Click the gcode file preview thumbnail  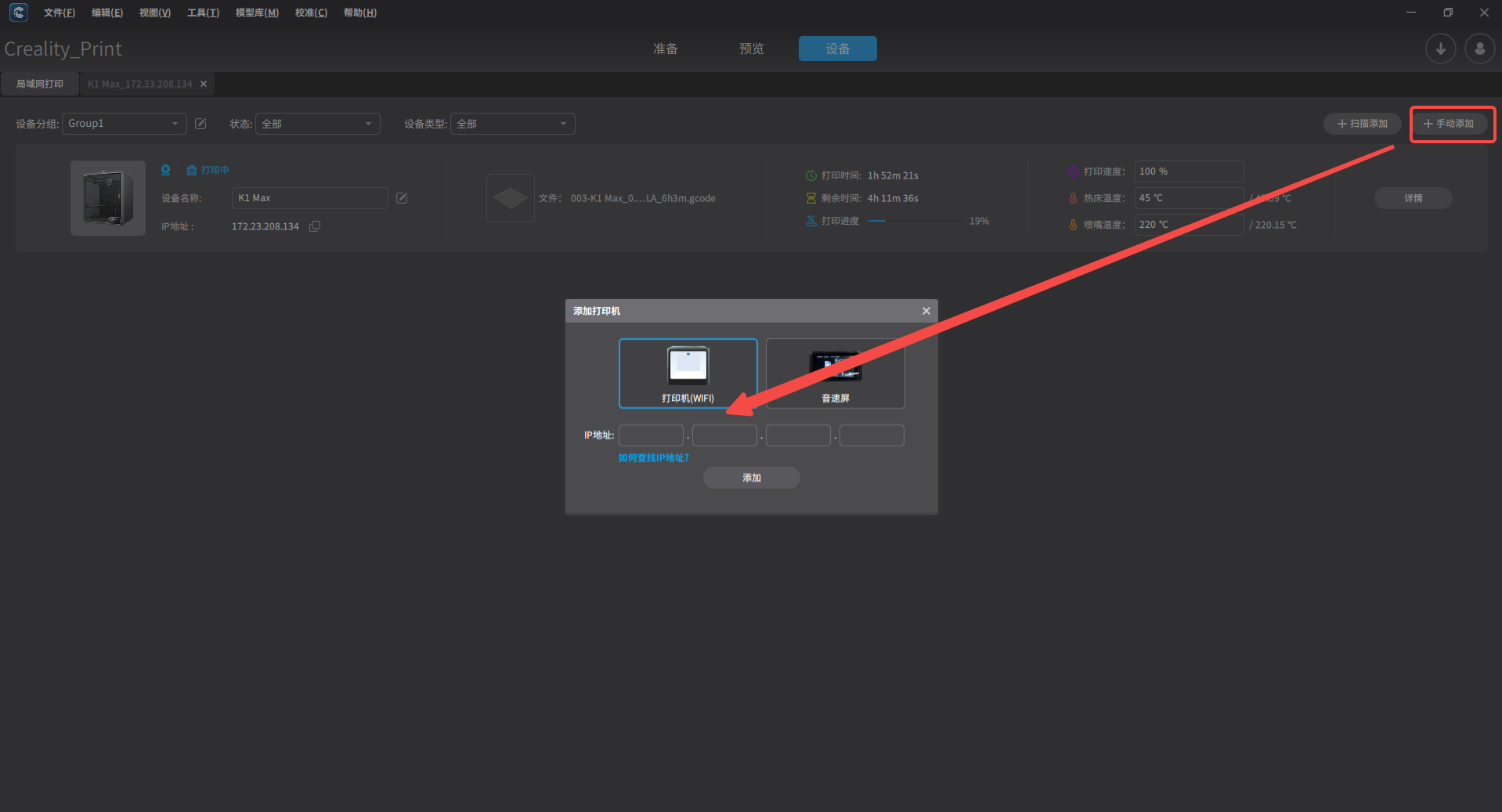point(511,198)
